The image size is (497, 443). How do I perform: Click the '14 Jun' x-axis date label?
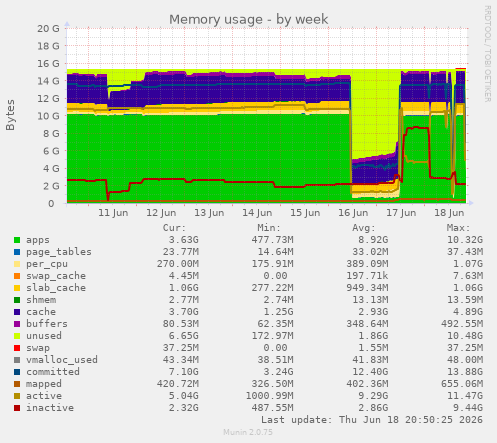pyautogui.click(x=257, y=213)
